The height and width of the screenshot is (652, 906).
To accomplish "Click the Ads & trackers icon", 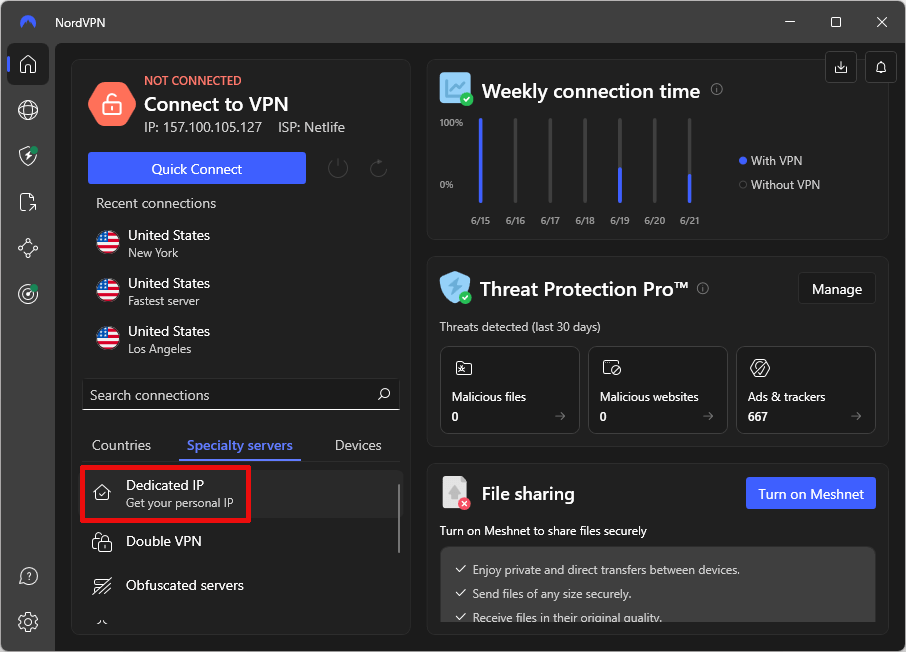I will point(760,368).
